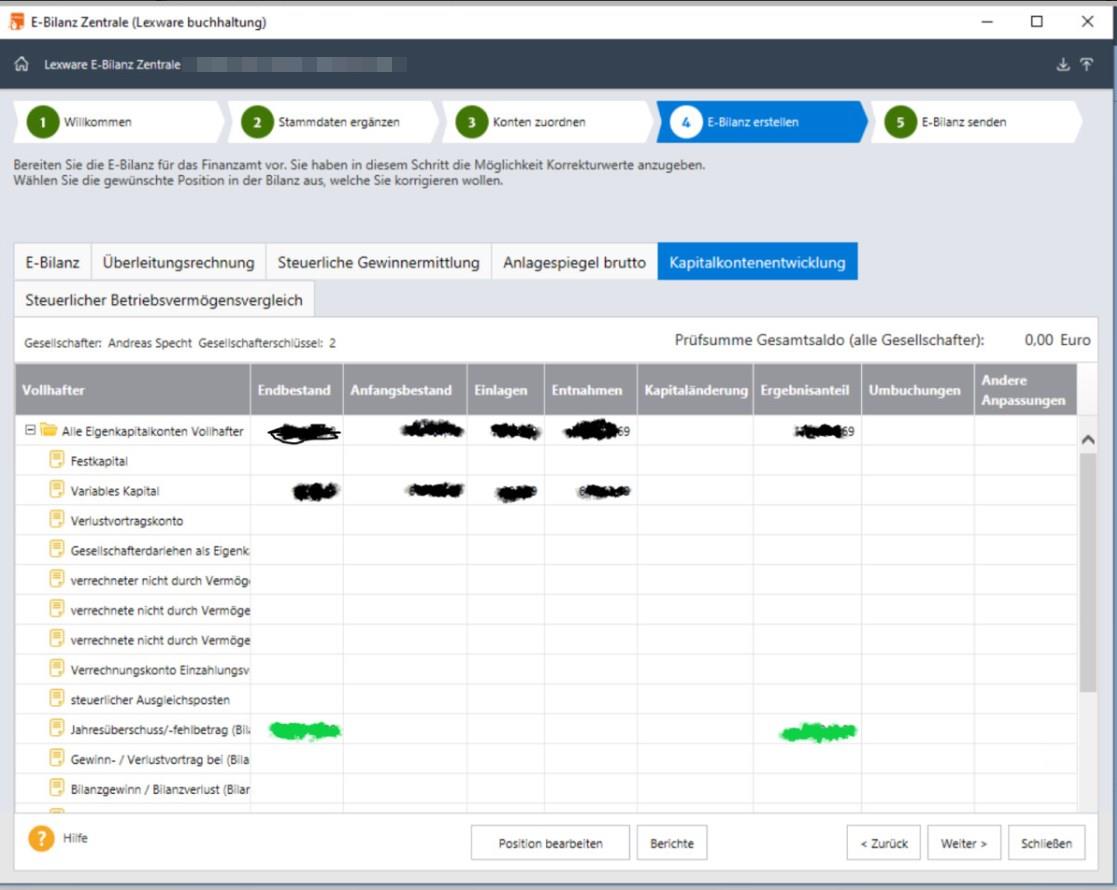Select the steuerlicher Ausgleichsposten row text
This screenshot has width=1117, height=890.
(x=150, y=700)
